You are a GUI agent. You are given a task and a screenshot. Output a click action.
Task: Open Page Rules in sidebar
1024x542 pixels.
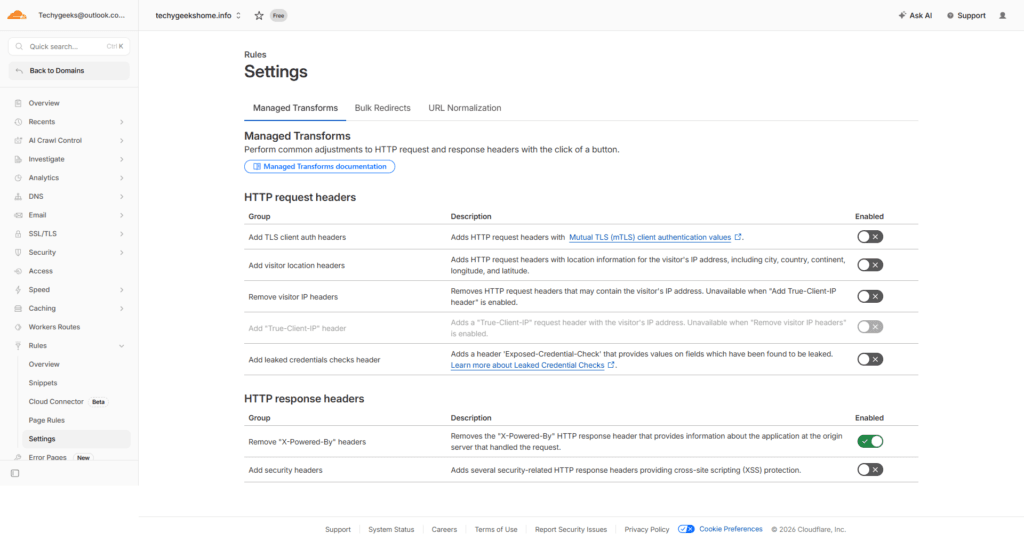point(47,420)
